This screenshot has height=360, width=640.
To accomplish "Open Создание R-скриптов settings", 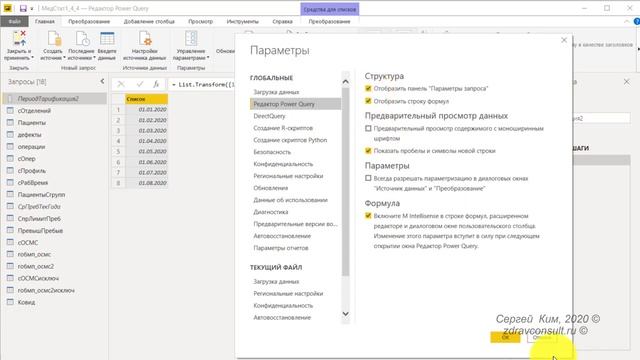I will (283, 128).
